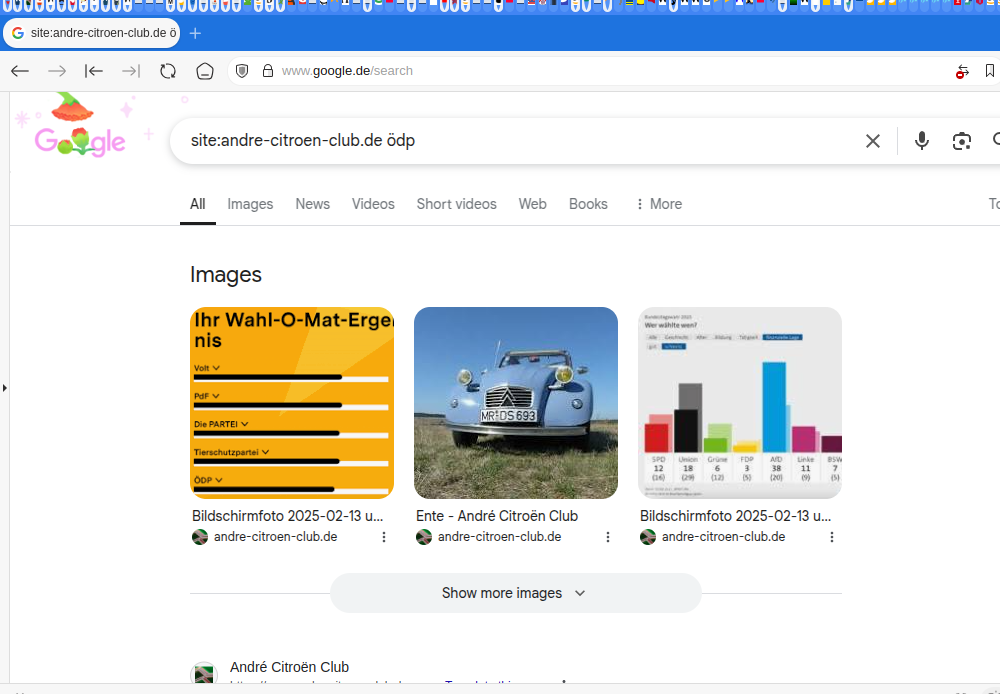Open the Wer wählte wen chart thumbnail

740,403
